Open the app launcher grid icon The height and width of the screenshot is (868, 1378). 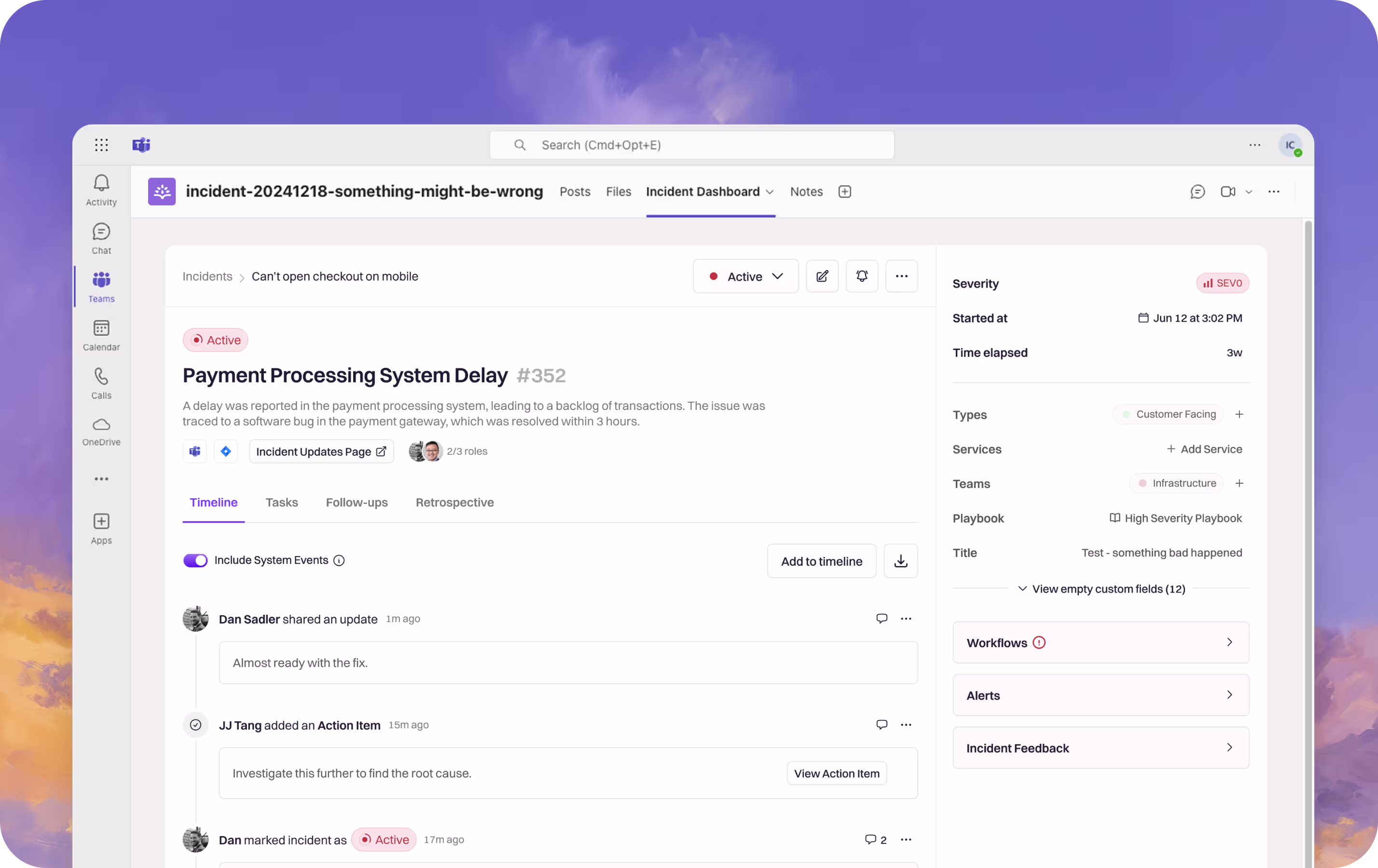(101, 145)
